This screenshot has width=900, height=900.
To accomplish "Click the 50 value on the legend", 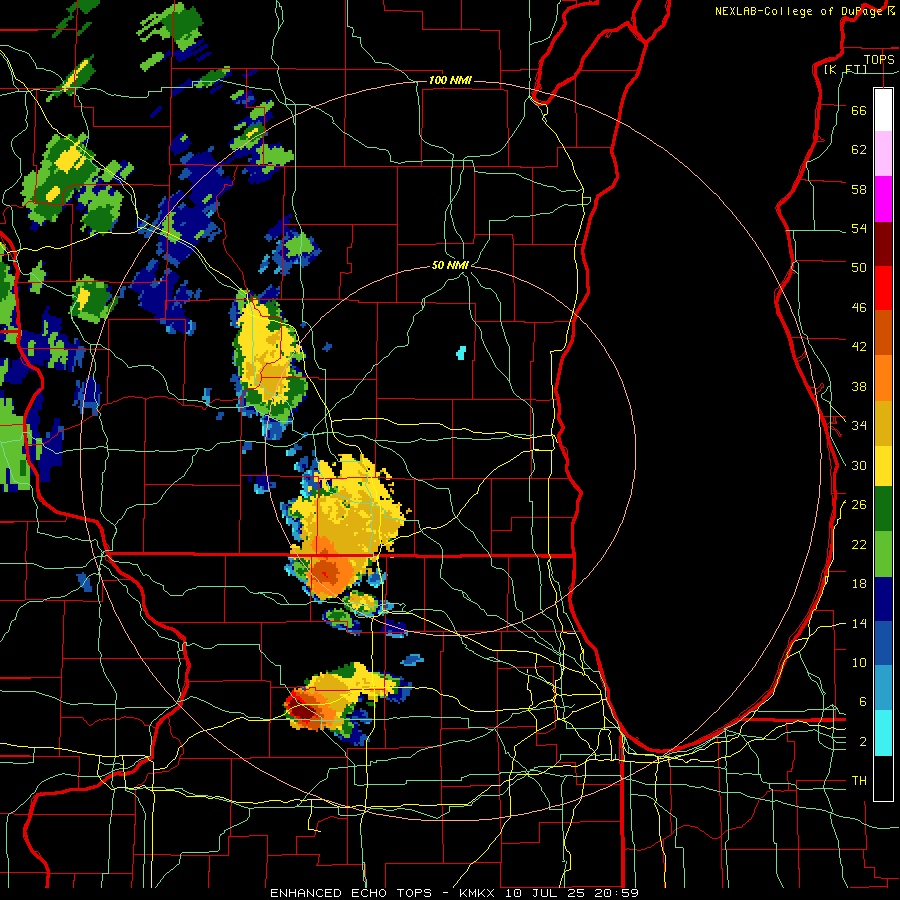I will click(859, 268).
